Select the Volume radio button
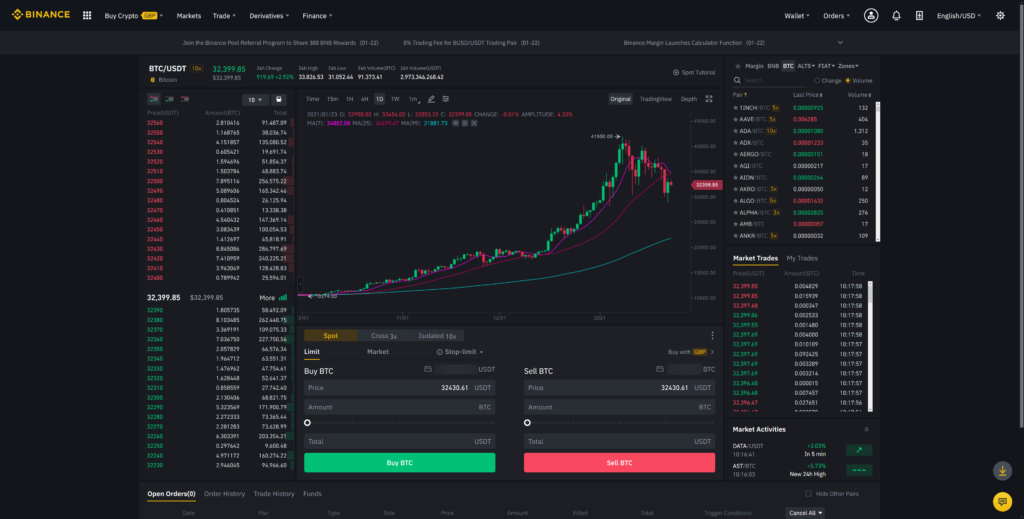 click(848, 81)
